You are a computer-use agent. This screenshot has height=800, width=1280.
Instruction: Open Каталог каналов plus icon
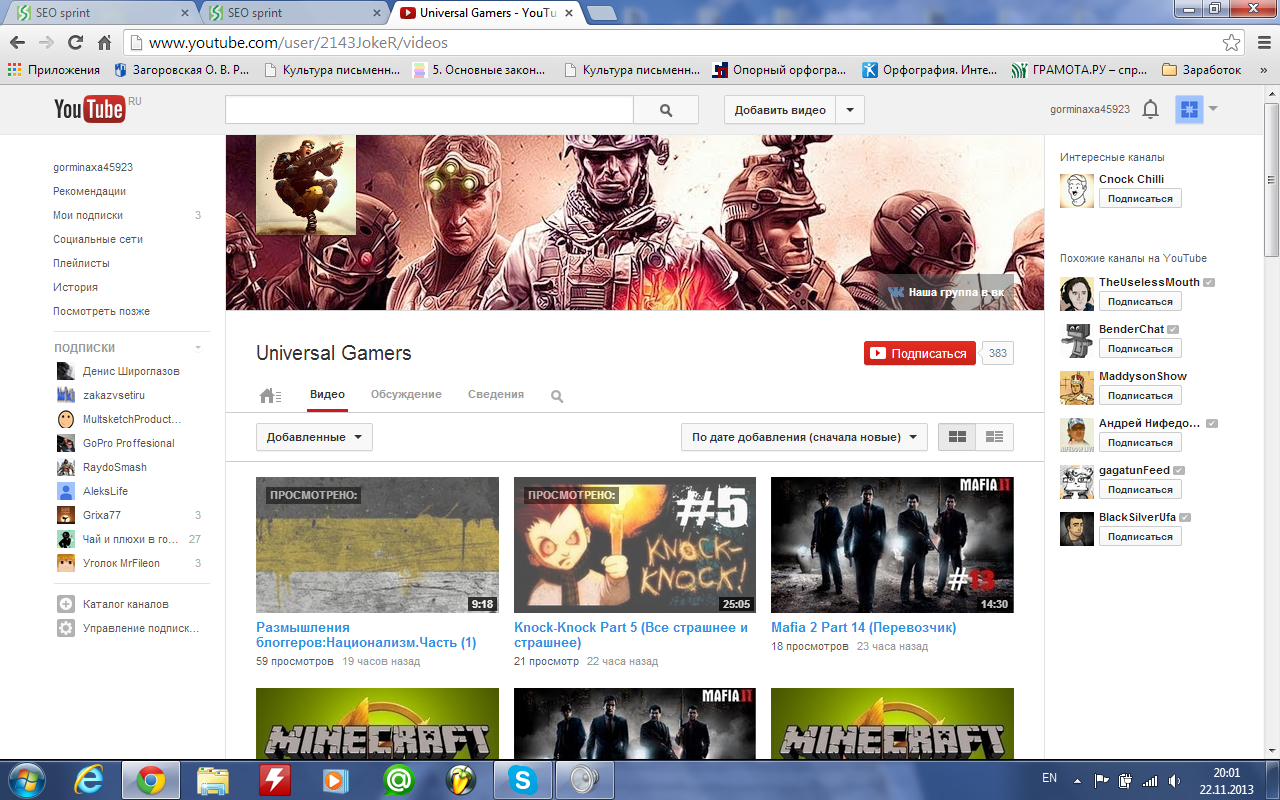click(66, 604)
